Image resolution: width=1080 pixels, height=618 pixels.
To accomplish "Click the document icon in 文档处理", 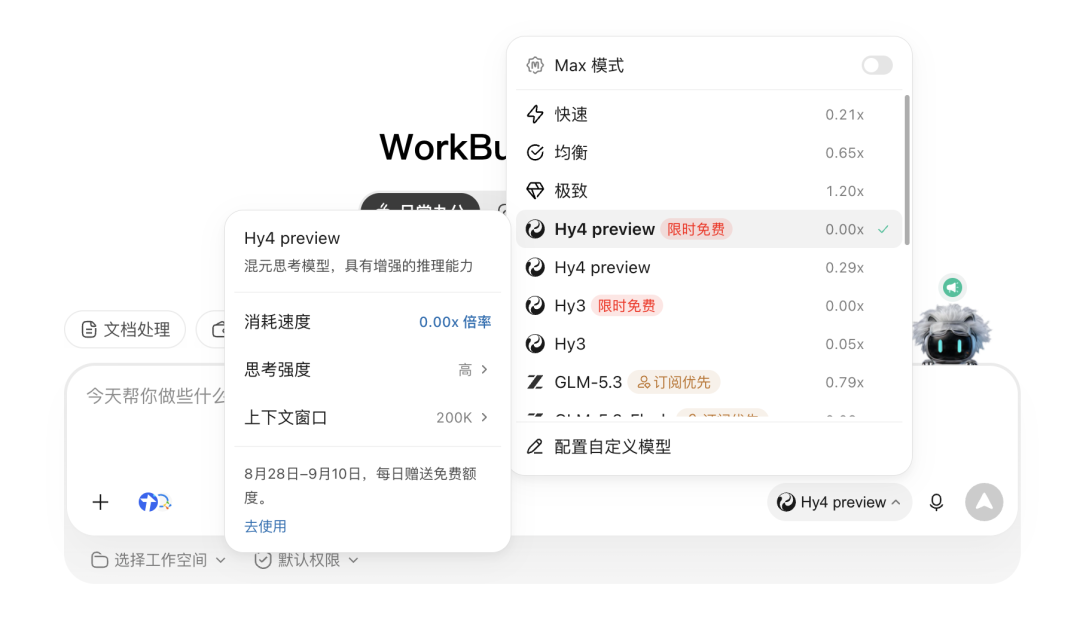I will click(89, 329).
